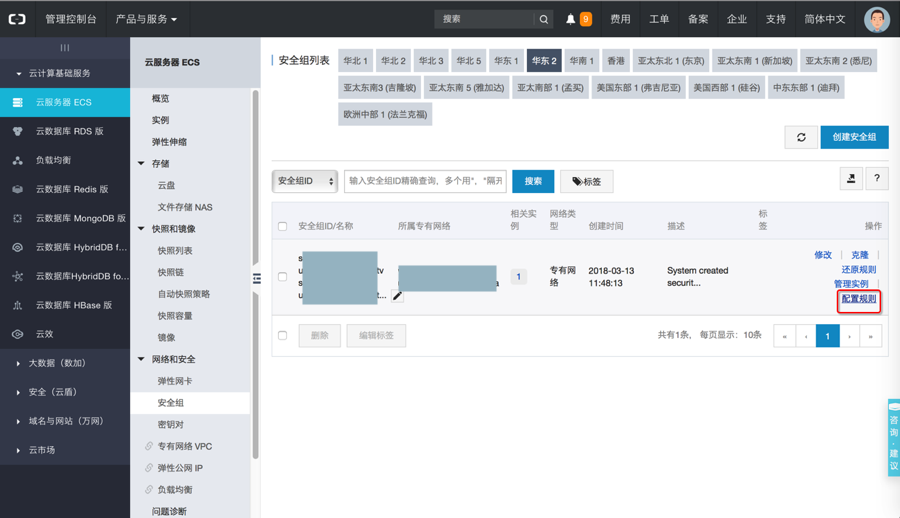Click the 负载均衡 link icon in ECS menu

point(149,490)
